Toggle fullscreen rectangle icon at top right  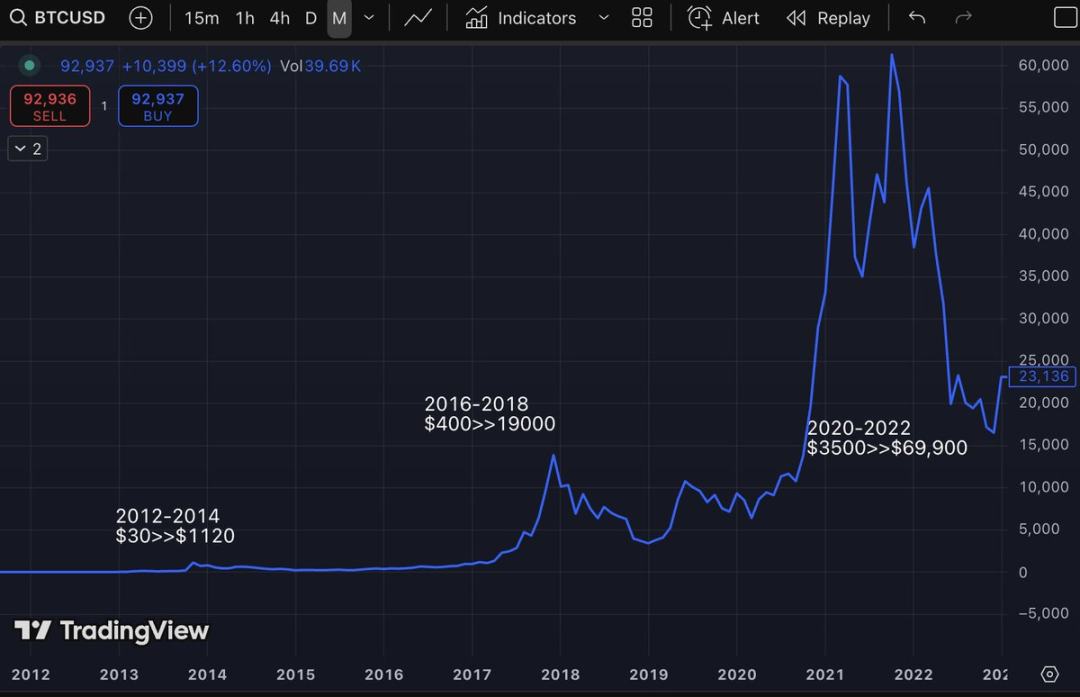[1066, 18]
